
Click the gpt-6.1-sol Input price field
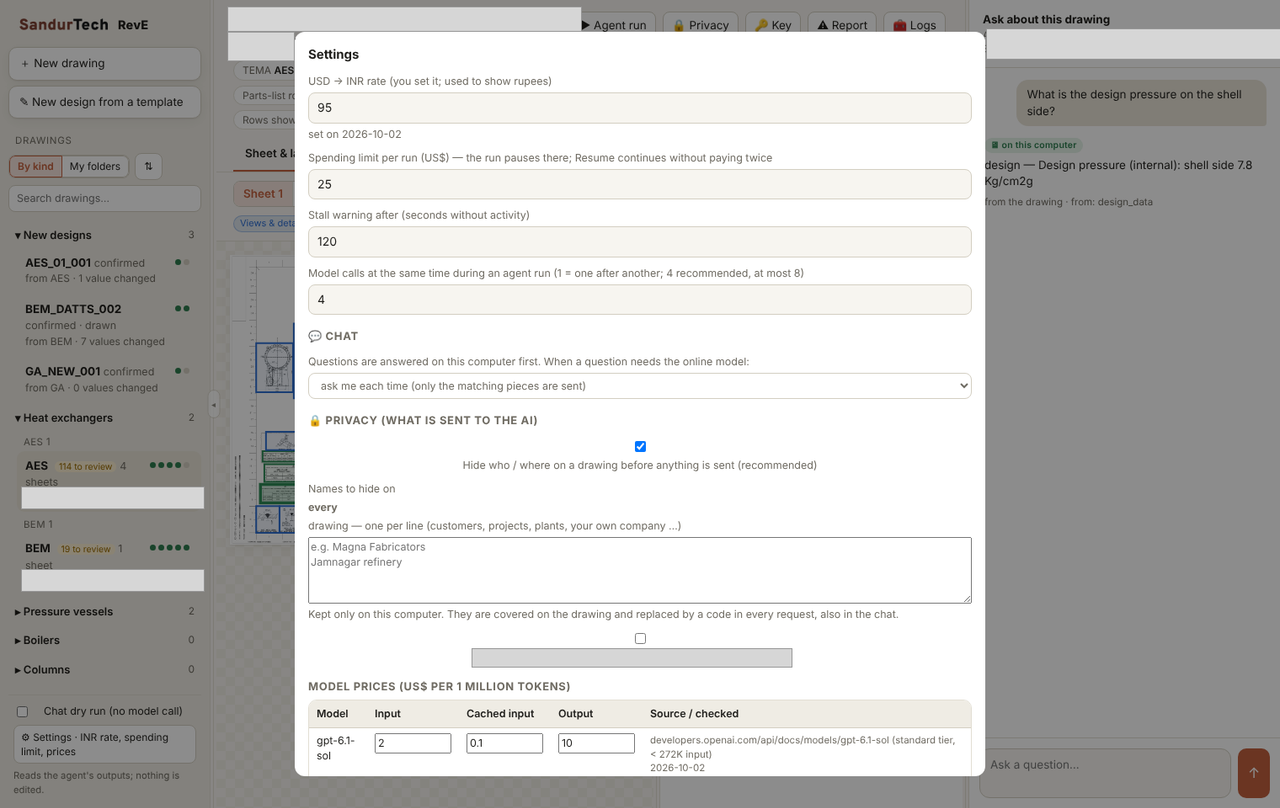413,743
